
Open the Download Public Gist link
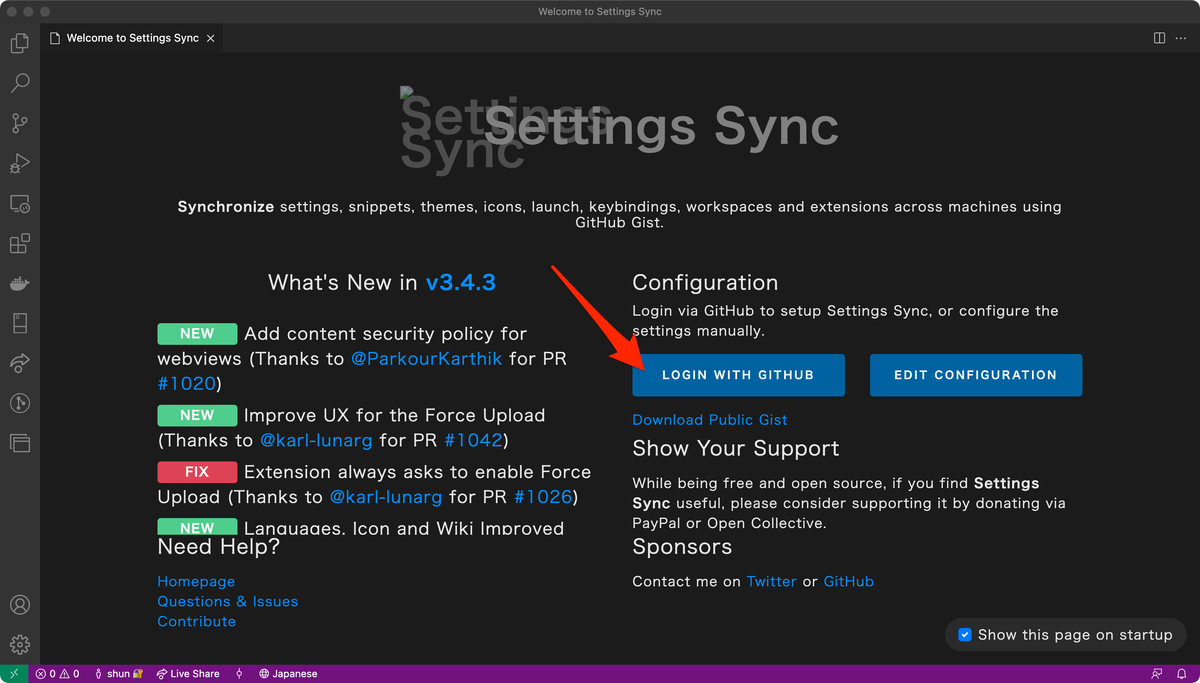pos(710,420)
